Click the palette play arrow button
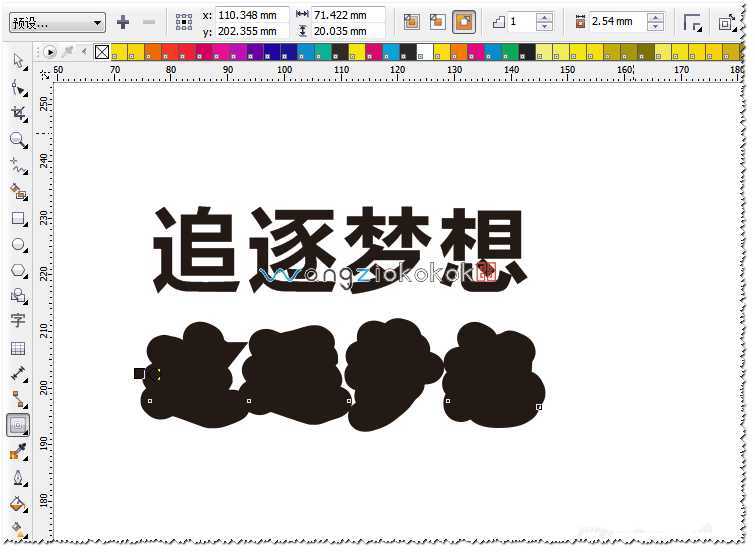The width and height of the screenshot is (755, 553). pos(50,52)
